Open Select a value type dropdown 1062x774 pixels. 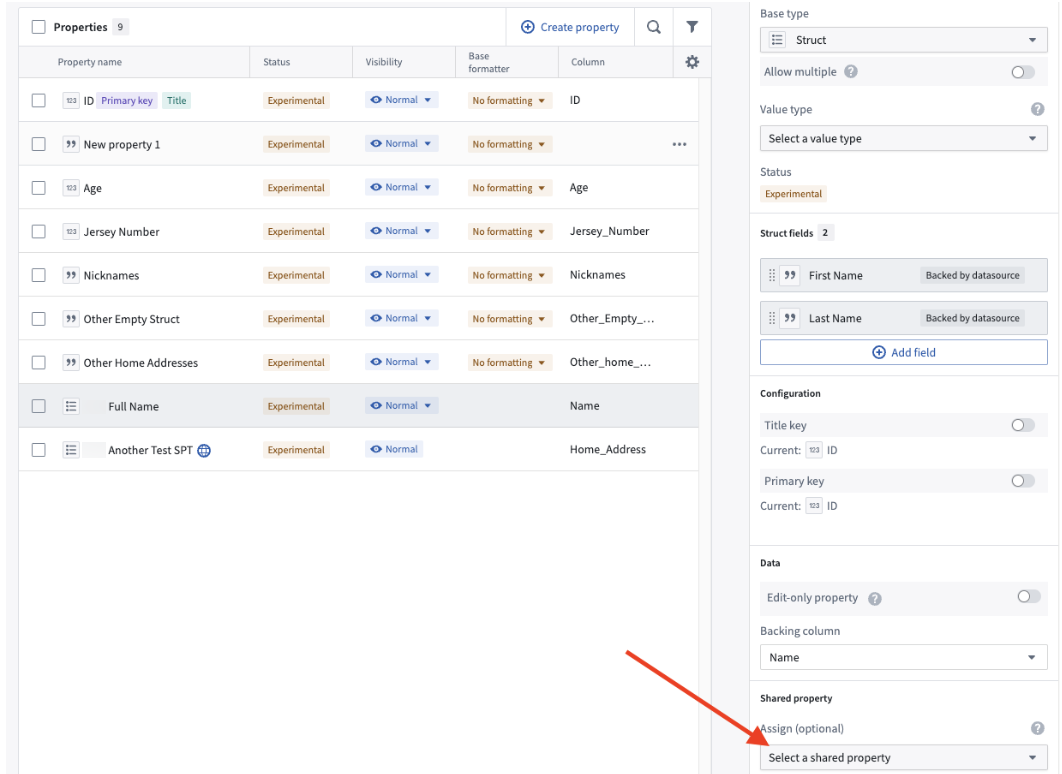(904, 138)
